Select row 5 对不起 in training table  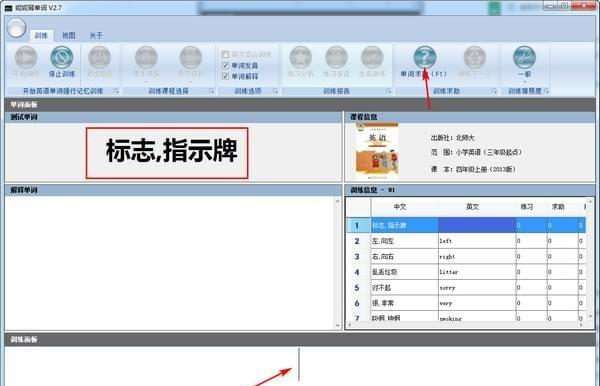coord(466,288)
